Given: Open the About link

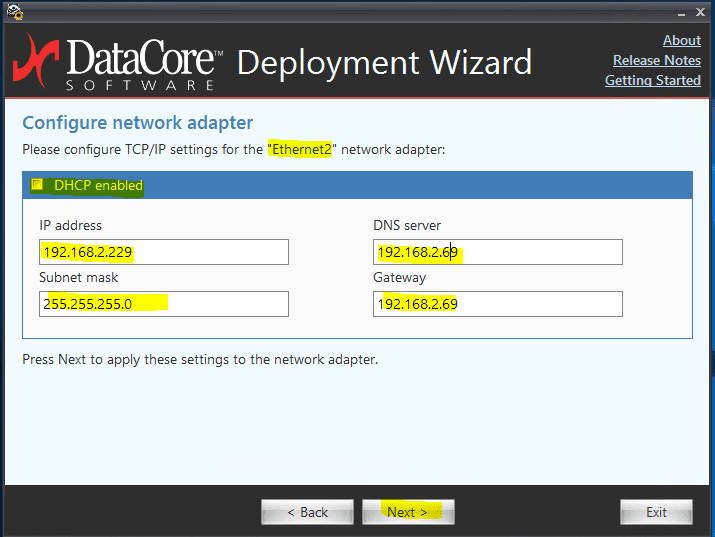Looking at the screenshot, I should tap(681, 40).
